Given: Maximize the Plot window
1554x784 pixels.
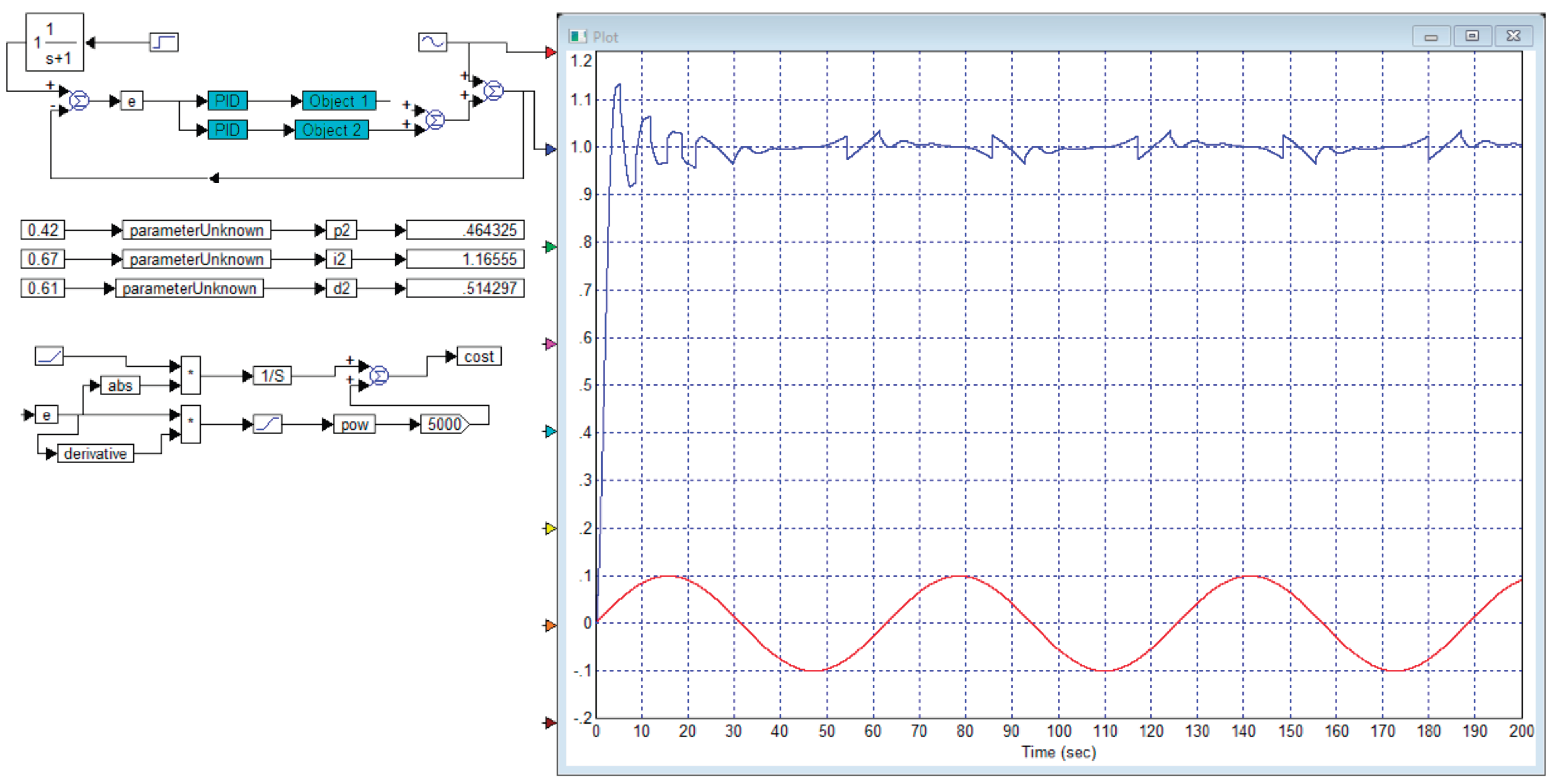Looking at the screenshot, I should point(1472,36).
